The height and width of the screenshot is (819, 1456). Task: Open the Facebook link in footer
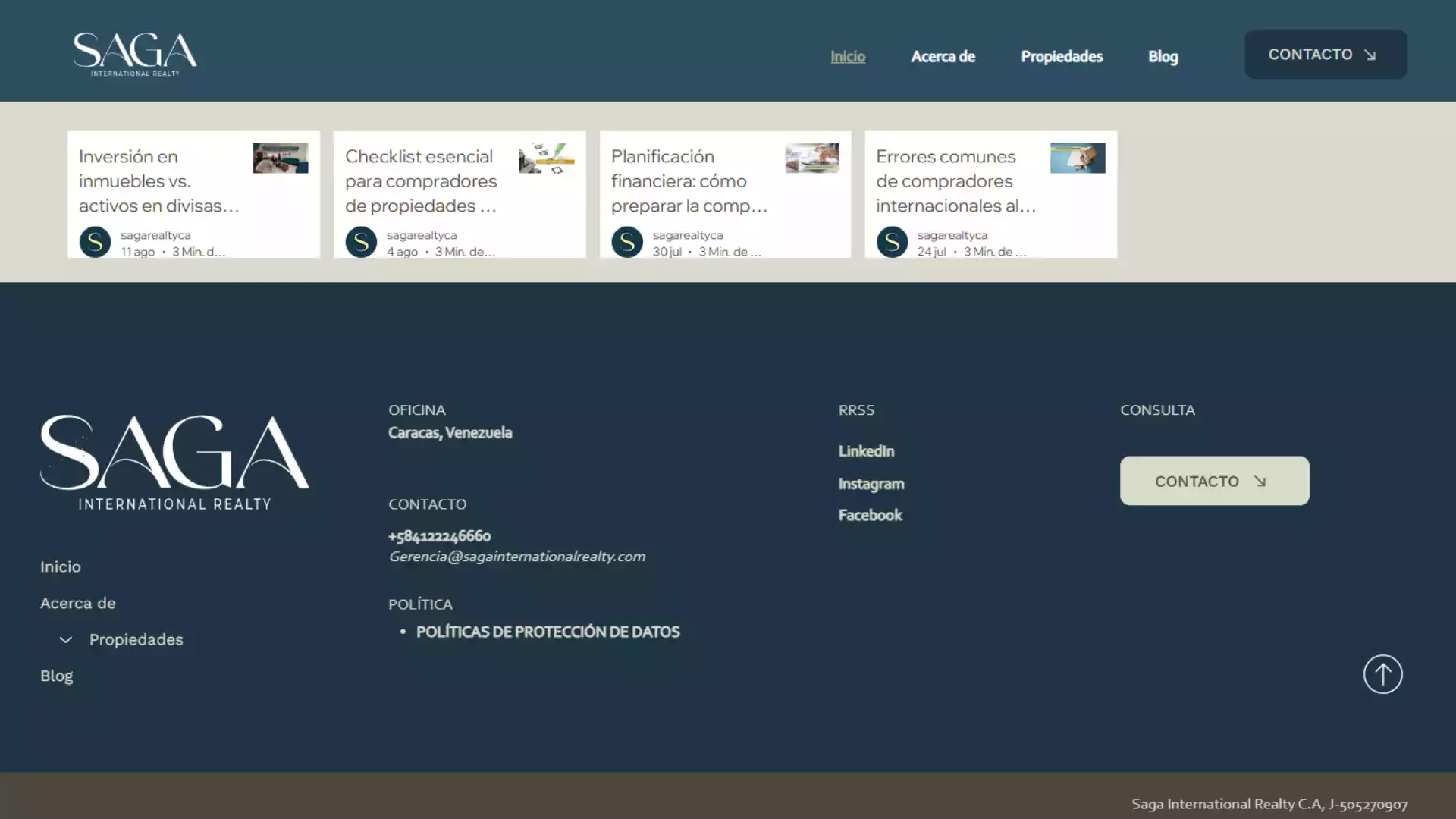pos(870,515)
